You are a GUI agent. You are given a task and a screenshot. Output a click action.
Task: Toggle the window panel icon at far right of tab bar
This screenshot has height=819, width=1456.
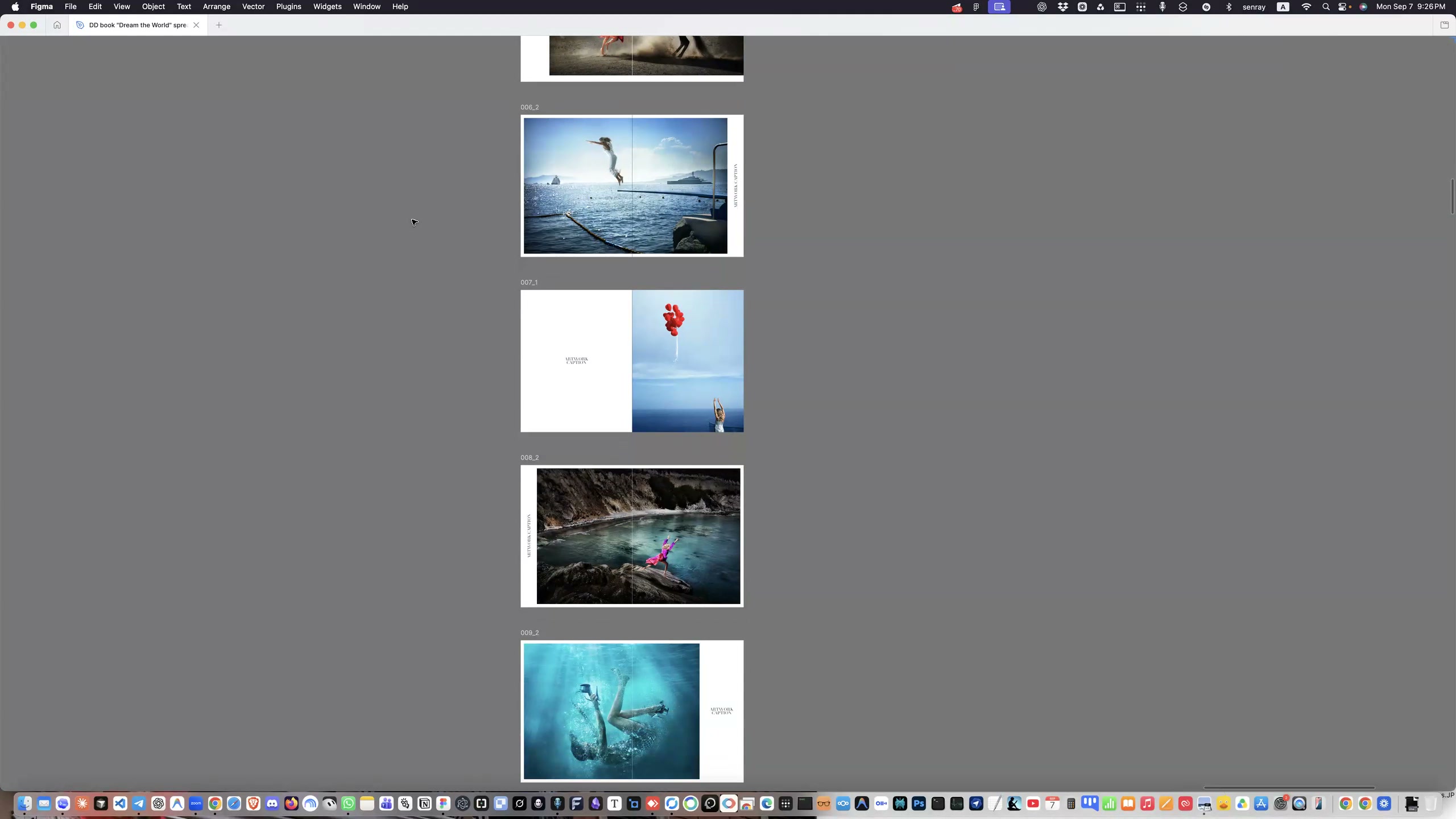click(x=1444, y=25)
